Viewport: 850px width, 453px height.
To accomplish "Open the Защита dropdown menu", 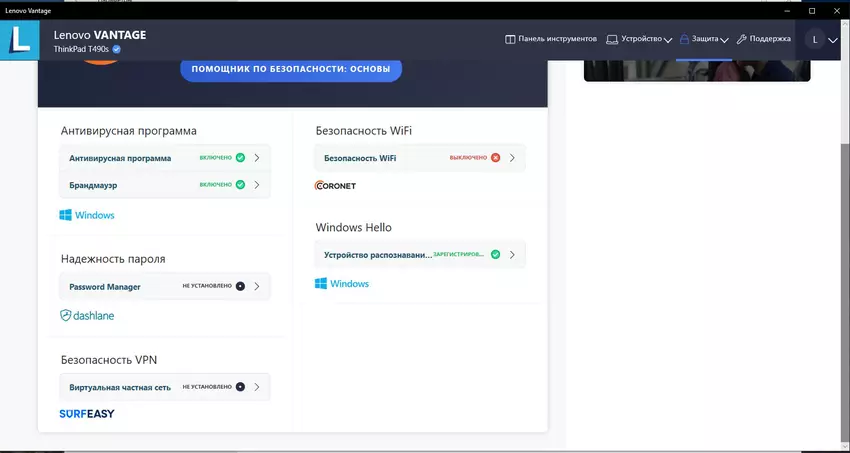I will (704, 40).
